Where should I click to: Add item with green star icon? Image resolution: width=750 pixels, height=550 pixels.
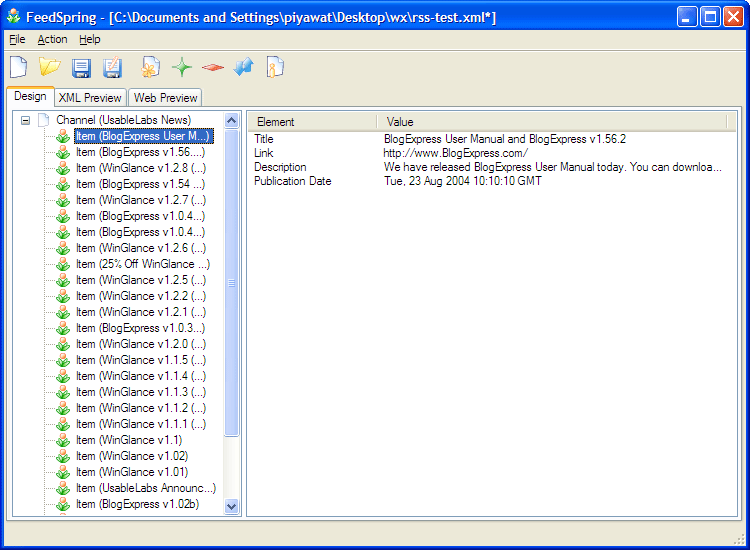pos(182,67)
